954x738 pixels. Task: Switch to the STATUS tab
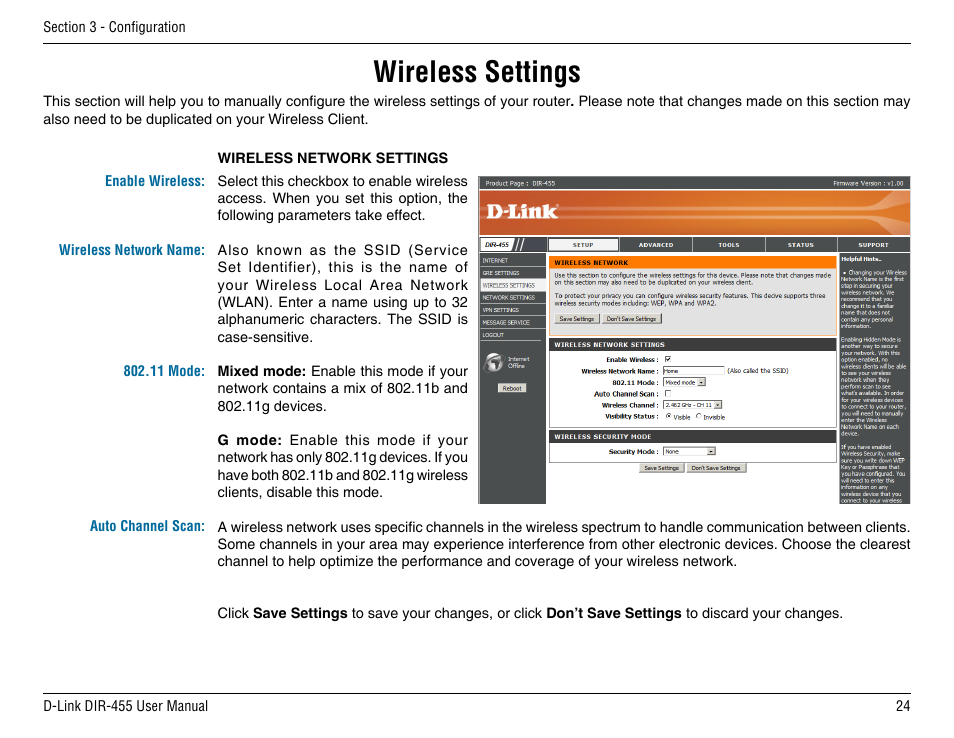coord(801,245)
